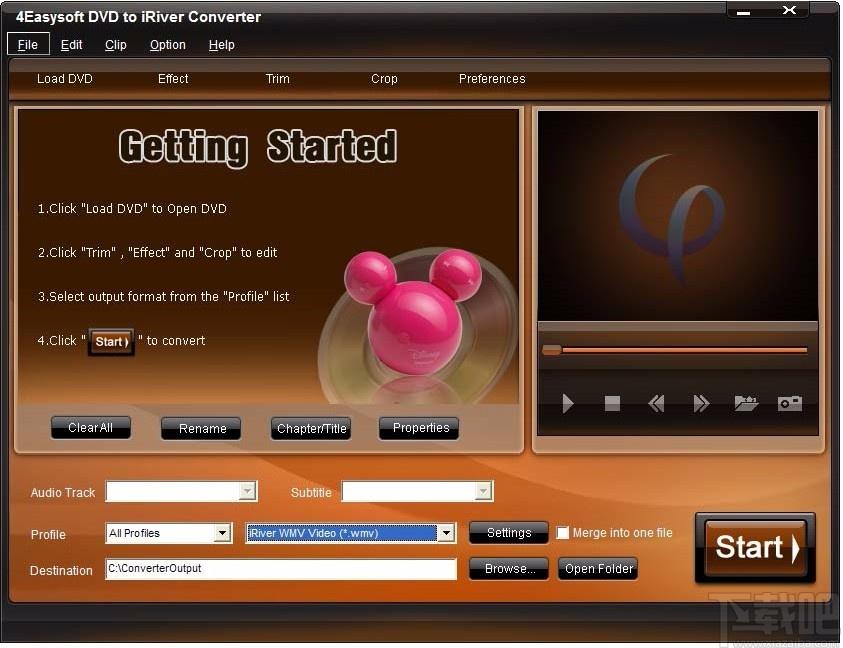Viewport: 843px width, 648px height.
Task: Open the iRiver WMV Video format dropdown
Action: pos(446,533)
